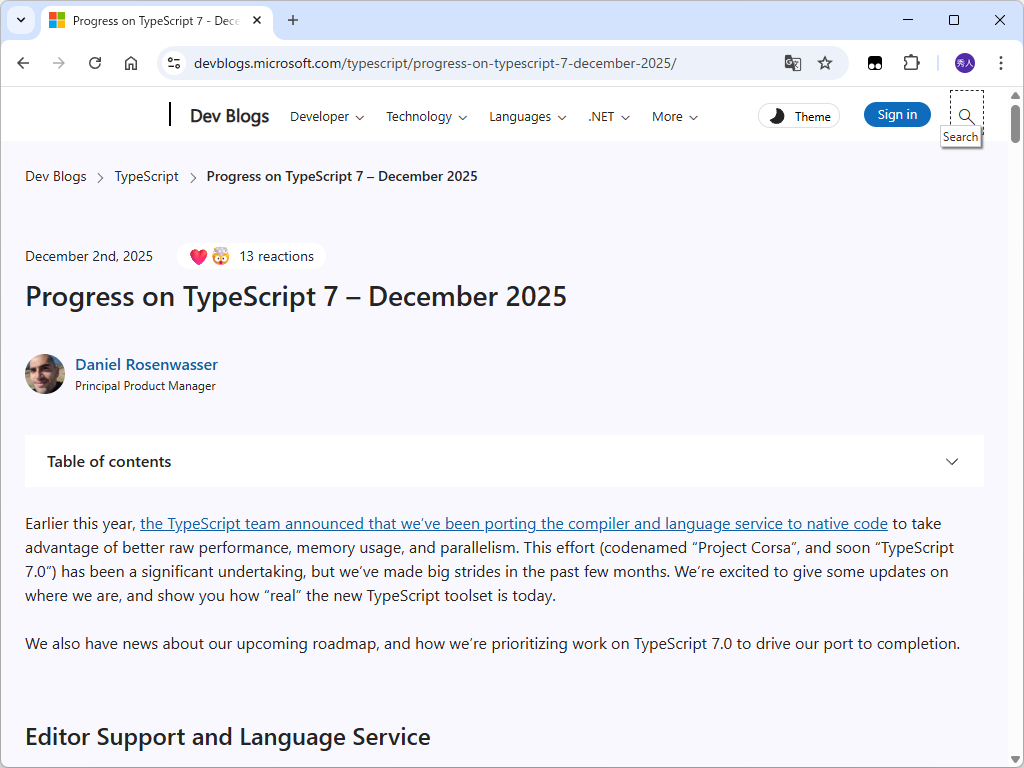Open site information icon in address bar
The image size is (1024, 768).
(x=174, y=63)
